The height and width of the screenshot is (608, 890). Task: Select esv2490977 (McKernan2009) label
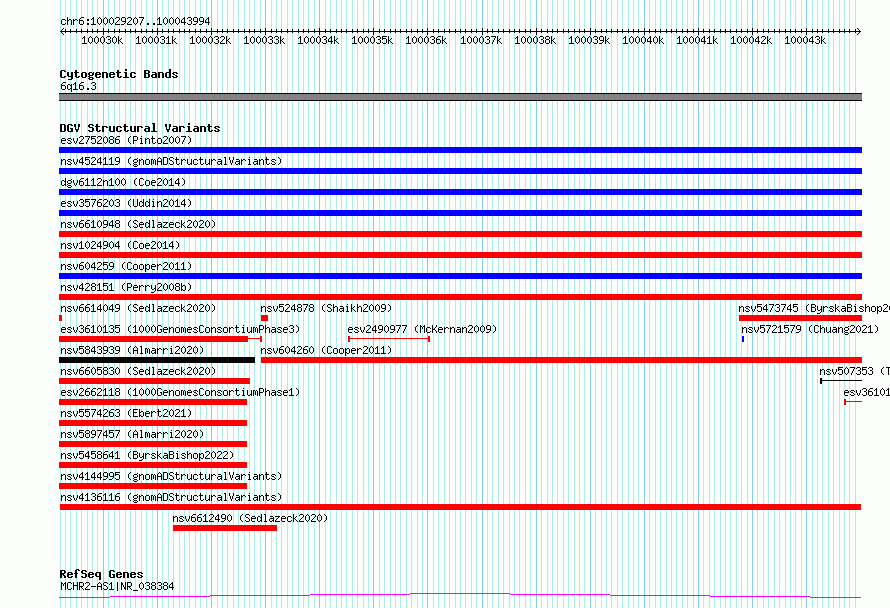pos(422,329)
